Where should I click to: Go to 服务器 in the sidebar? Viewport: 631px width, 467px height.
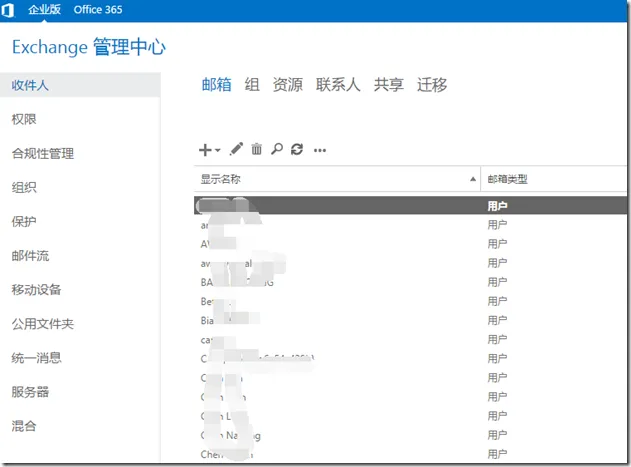pos(30,392)
